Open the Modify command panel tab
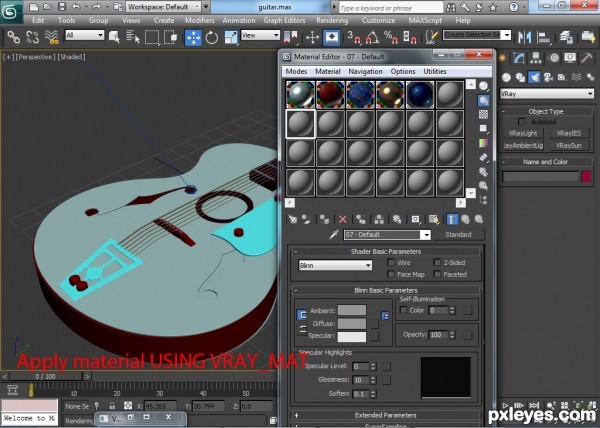The image size is (600, 428). coord(519,58)
